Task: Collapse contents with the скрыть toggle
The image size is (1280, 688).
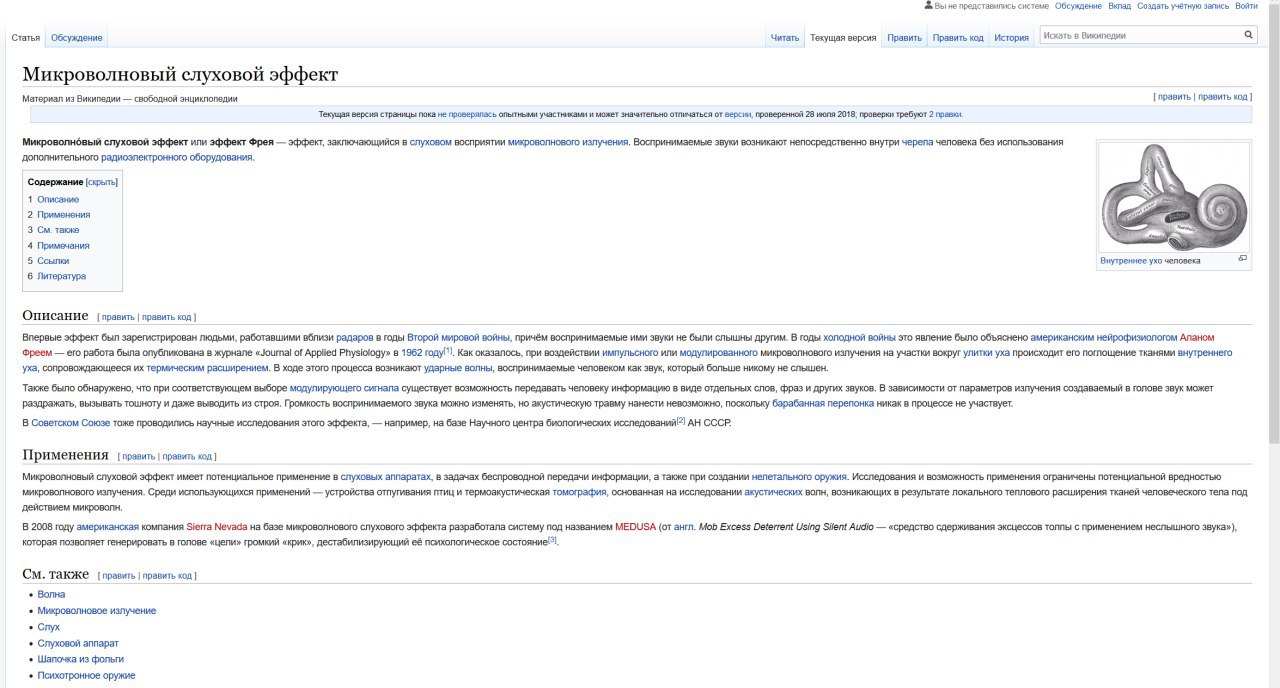Action: [102, 182]
